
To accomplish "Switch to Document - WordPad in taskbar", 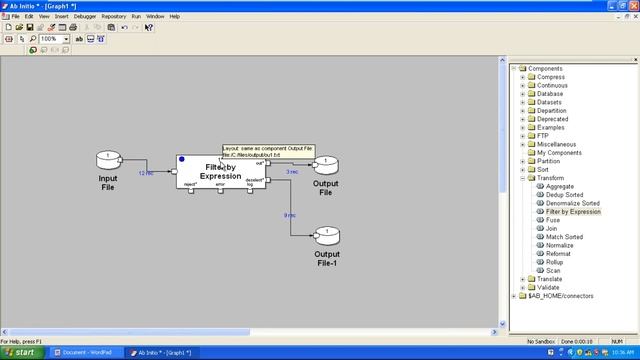I will (86, 353).
